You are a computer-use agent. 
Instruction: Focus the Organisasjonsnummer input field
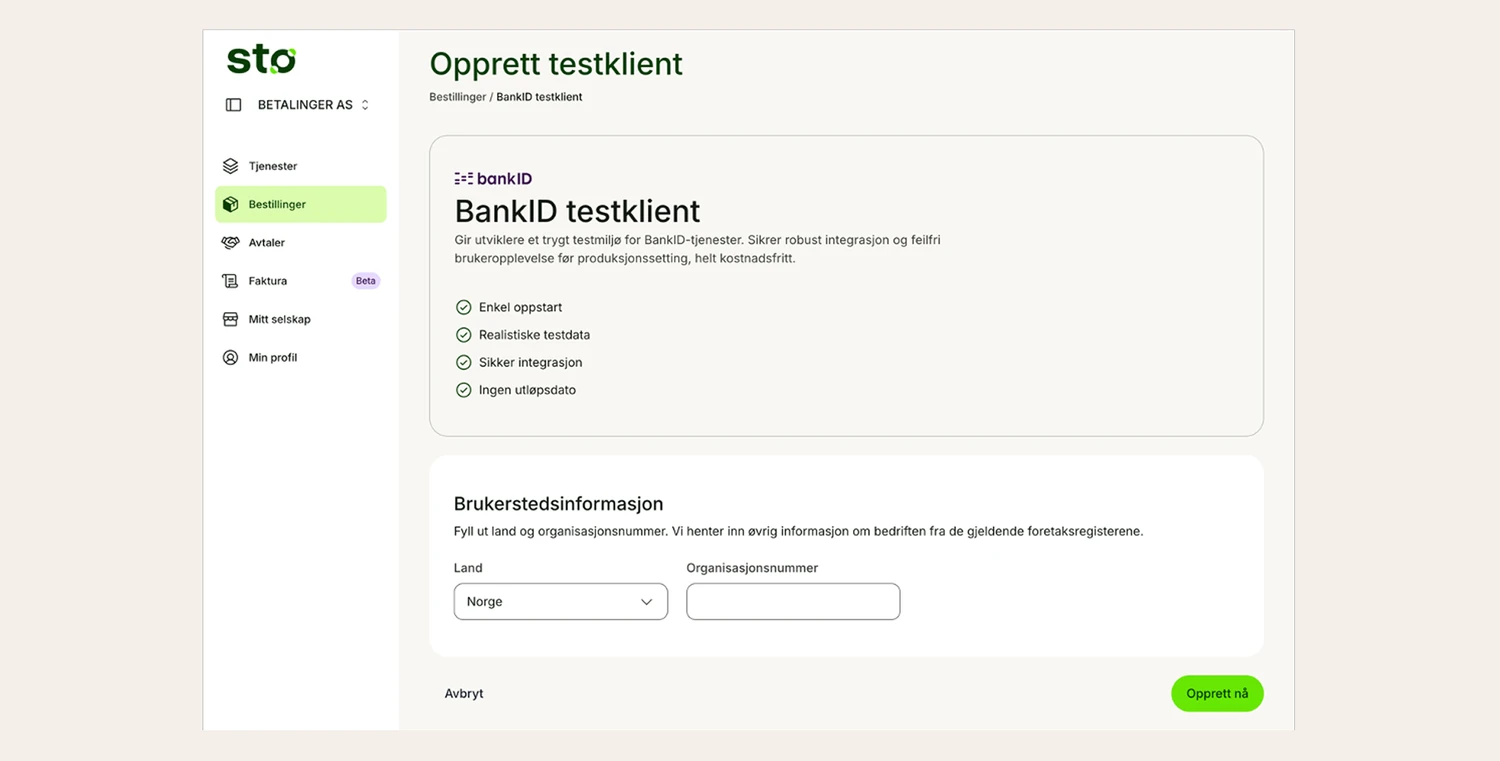[x=793, y=602]
